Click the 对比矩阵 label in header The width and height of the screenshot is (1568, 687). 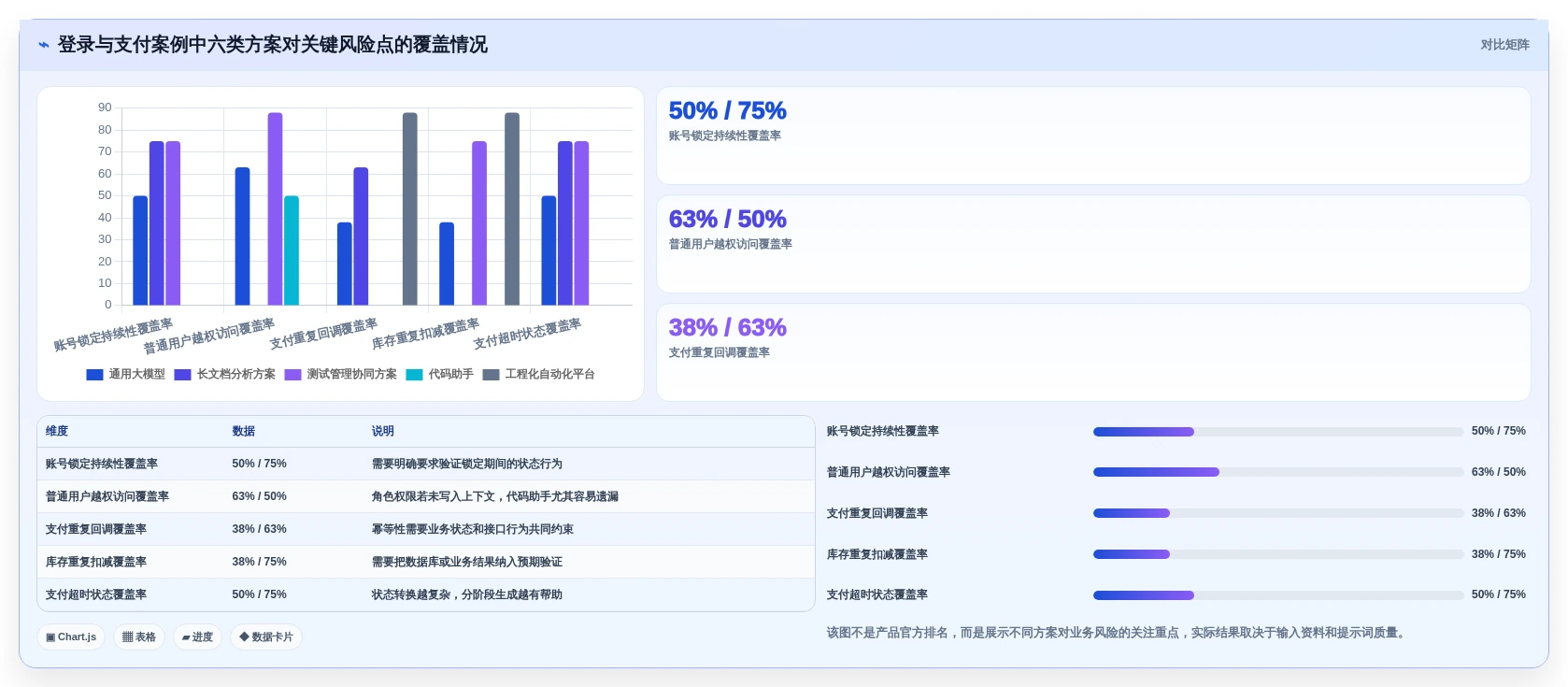pyautogui.click(x=1504, y=45)
